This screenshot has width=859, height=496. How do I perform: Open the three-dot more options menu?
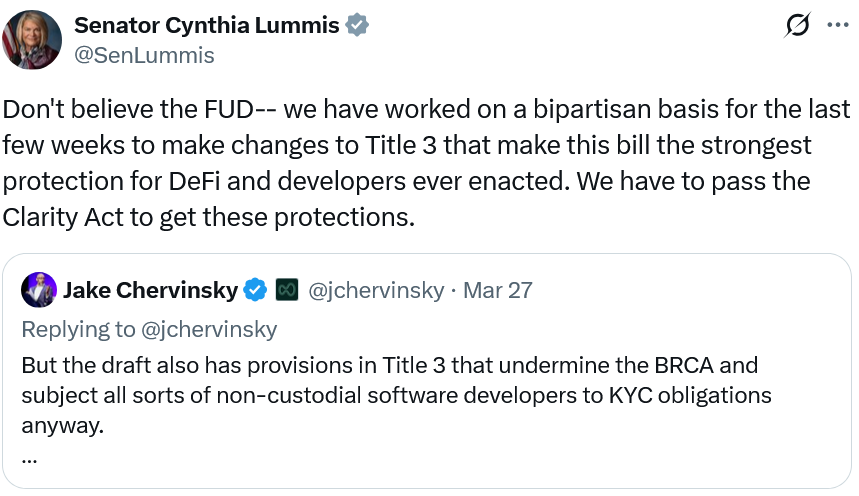click(x=836, y=25)
